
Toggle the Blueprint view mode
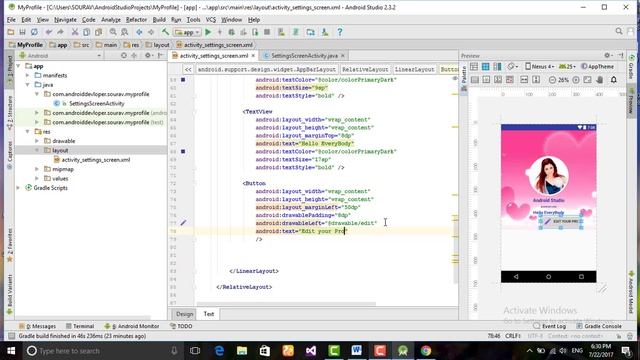(x=486, y=67)
